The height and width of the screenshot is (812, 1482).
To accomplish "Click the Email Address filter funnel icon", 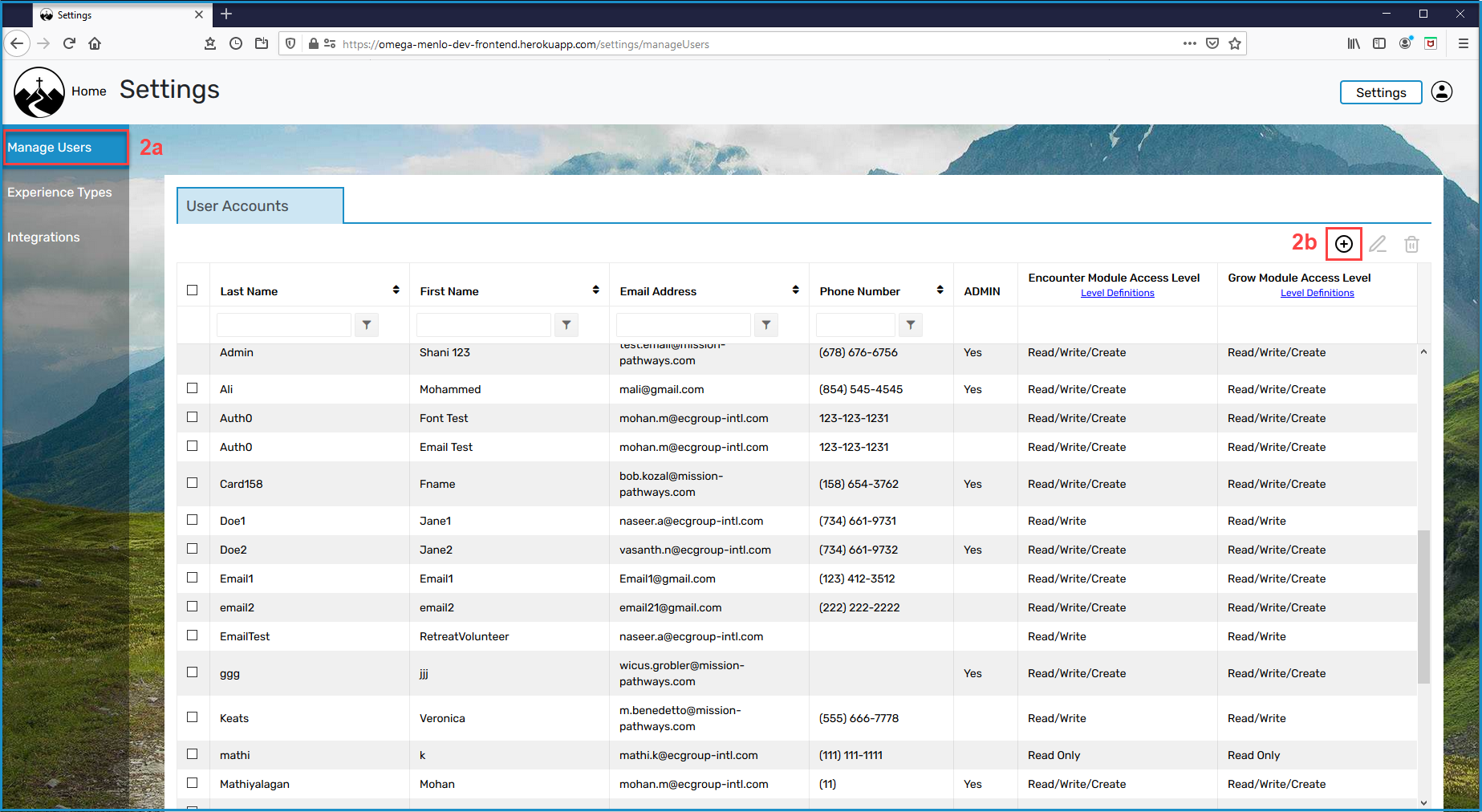I will coord(766,325).
